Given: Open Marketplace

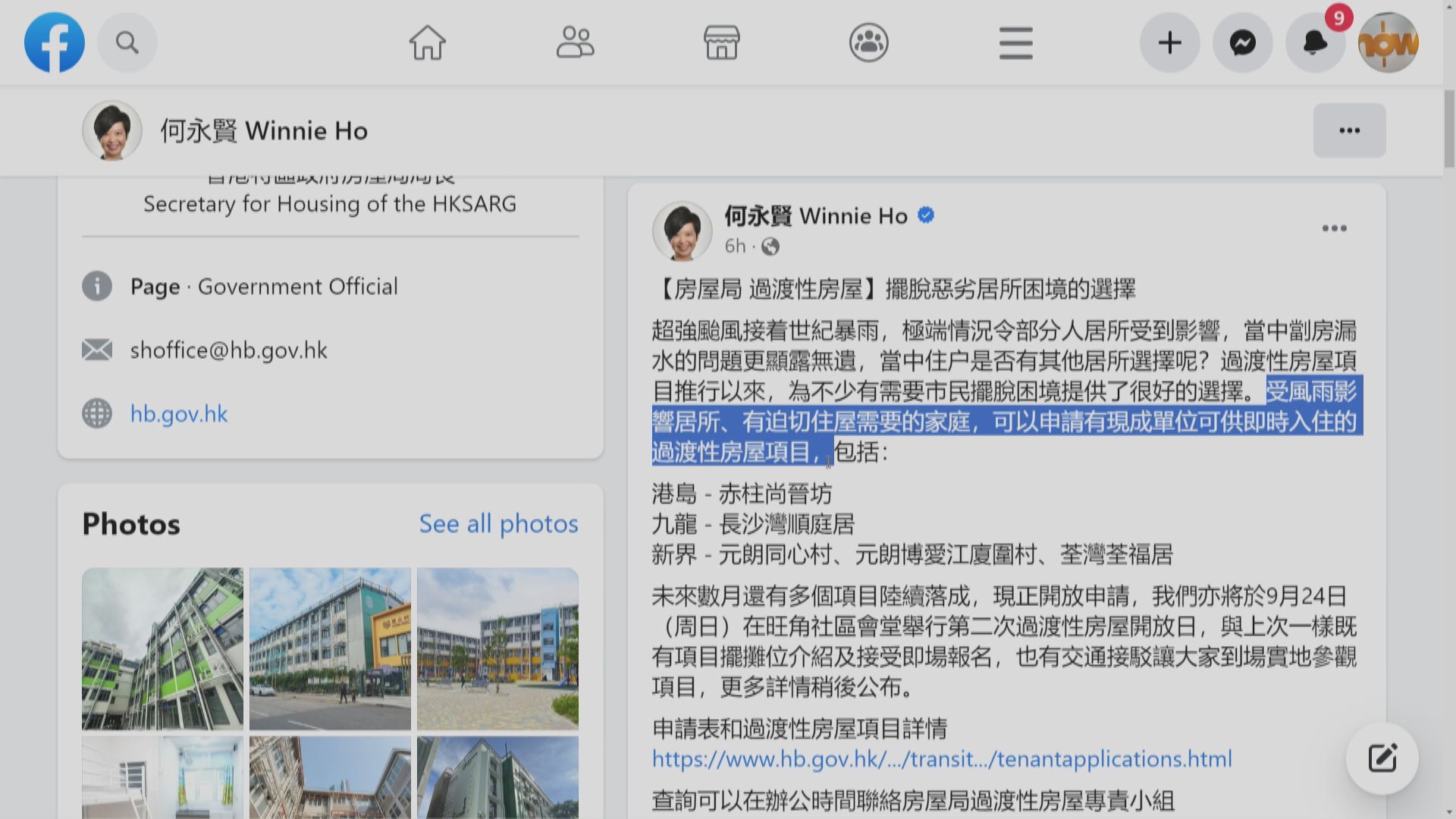Looking at the screenshot, I should [721, 42].
